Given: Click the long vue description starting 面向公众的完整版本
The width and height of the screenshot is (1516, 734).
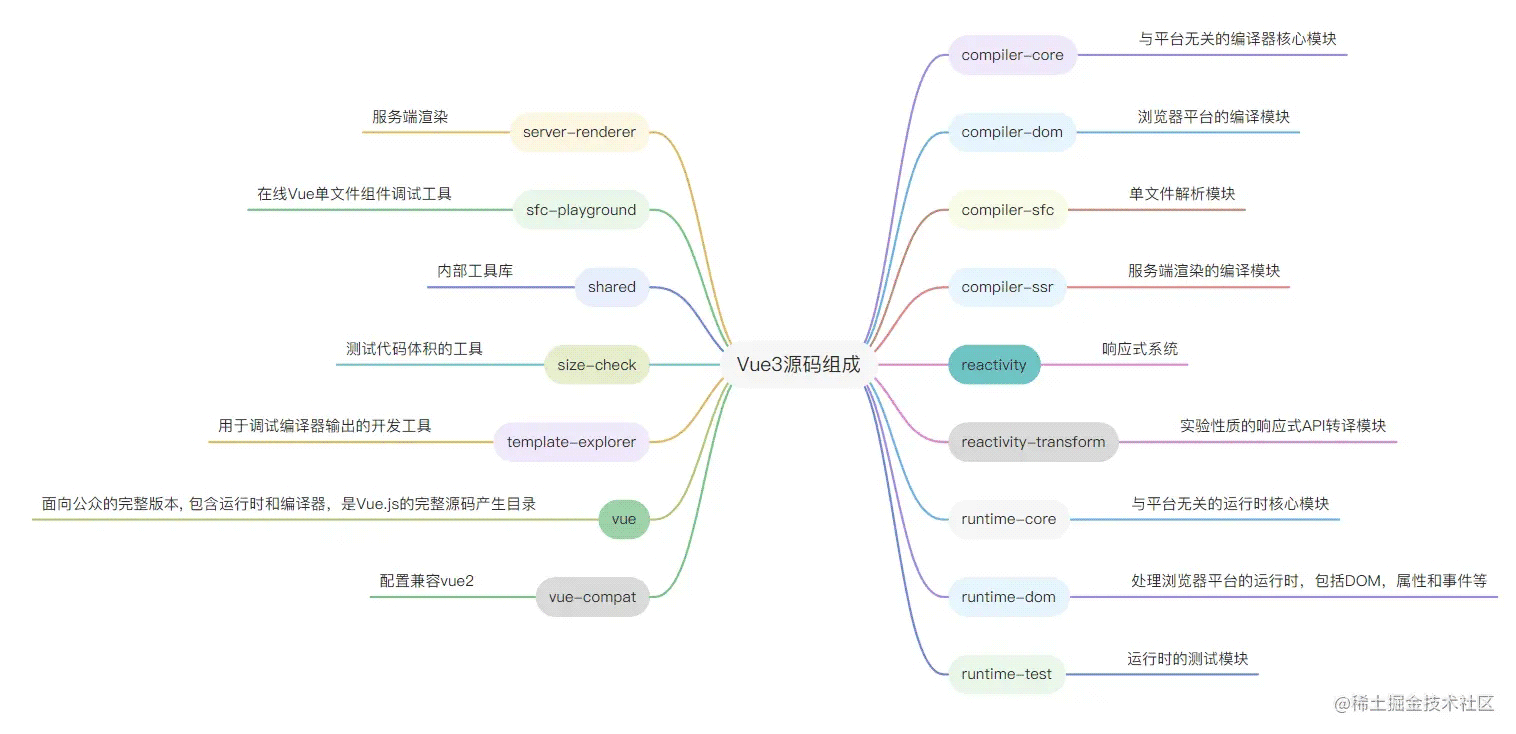Looking at the screenshot, I should coord(289,504).
